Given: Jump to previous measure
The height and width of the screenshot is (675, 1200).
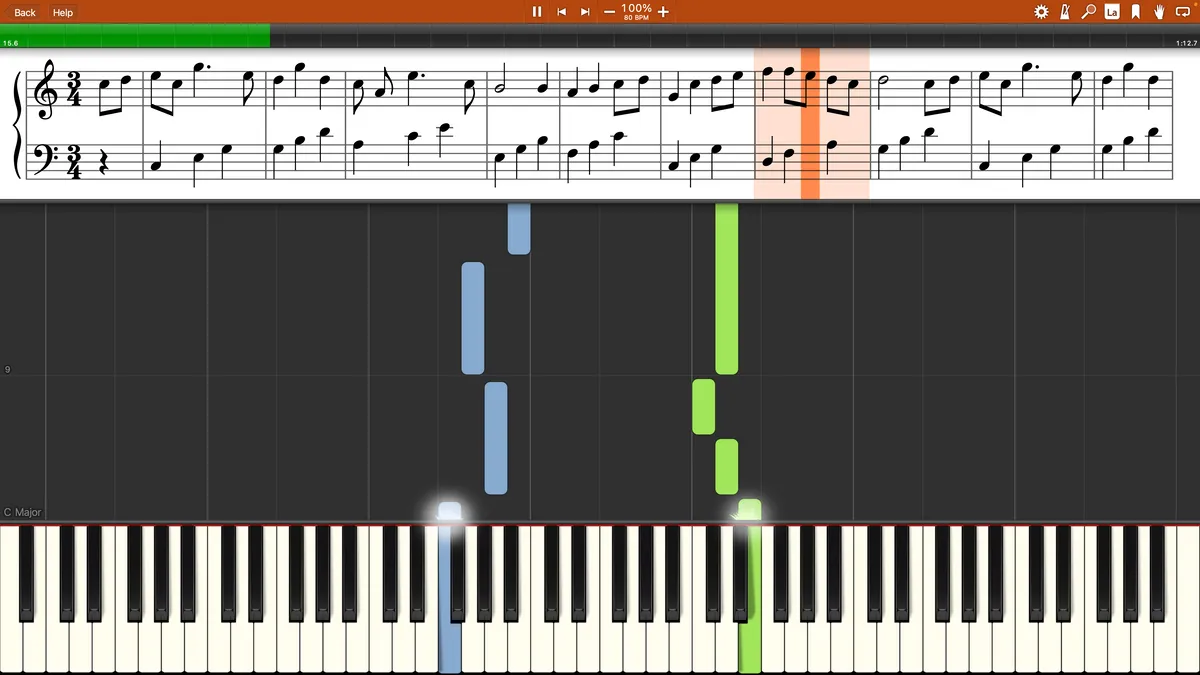Looking at the screenshot, I should coord(562,12).
